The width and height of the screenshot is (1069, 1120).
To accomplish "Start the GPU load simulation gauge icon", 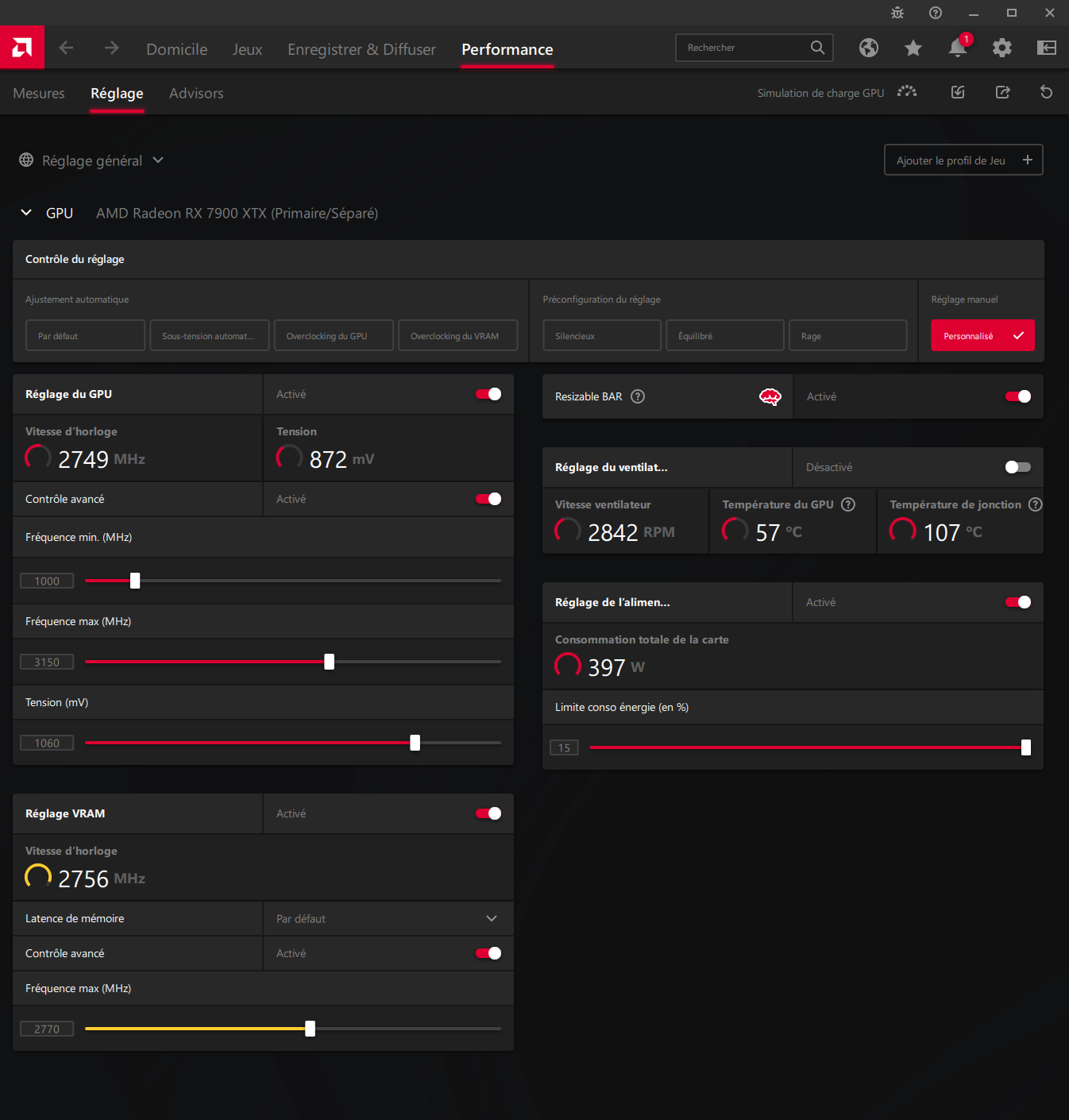I will pyautogui.click(x=907, y=92).
